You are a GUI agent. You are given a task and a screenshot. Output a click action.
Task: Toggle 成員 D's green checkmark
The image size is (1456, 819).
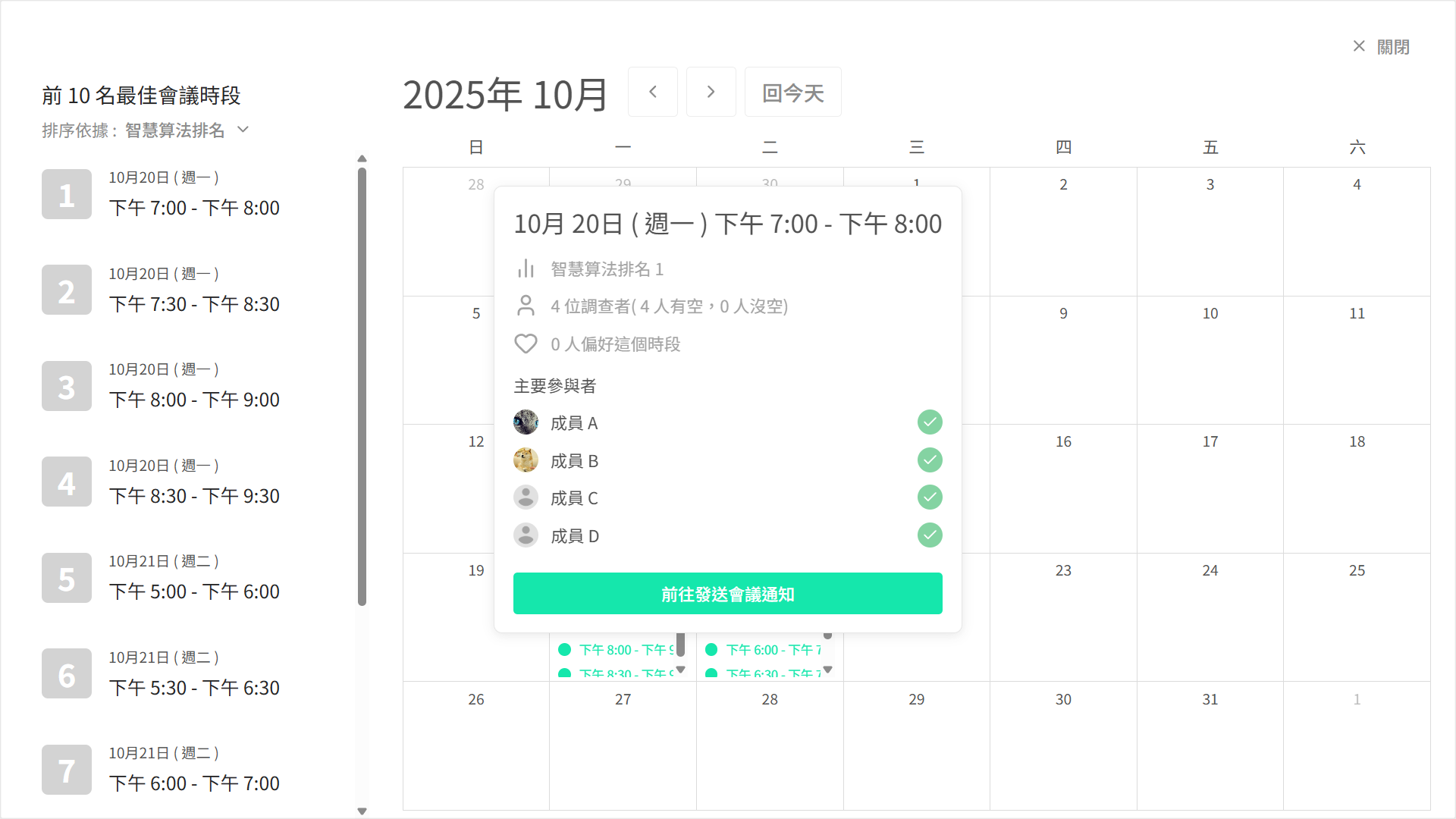tap(929, 535)
